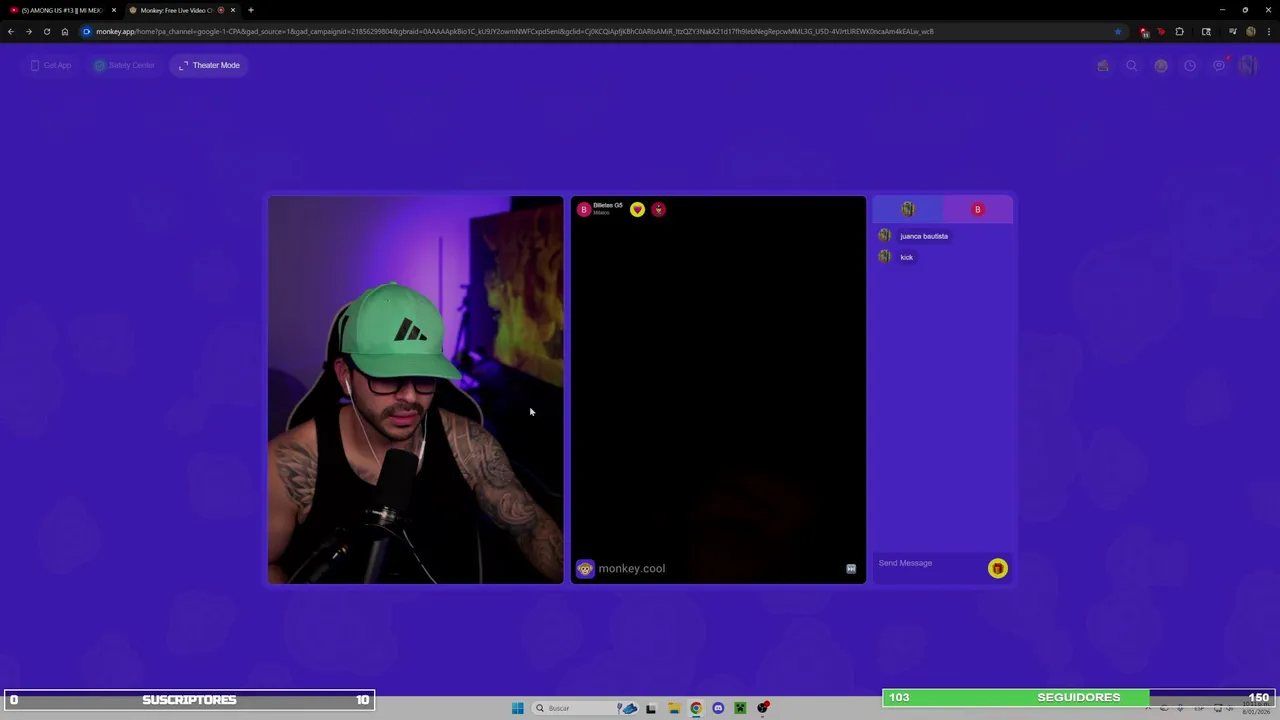
Task: Open the red tag extension icon
Action: (1161, 31)
